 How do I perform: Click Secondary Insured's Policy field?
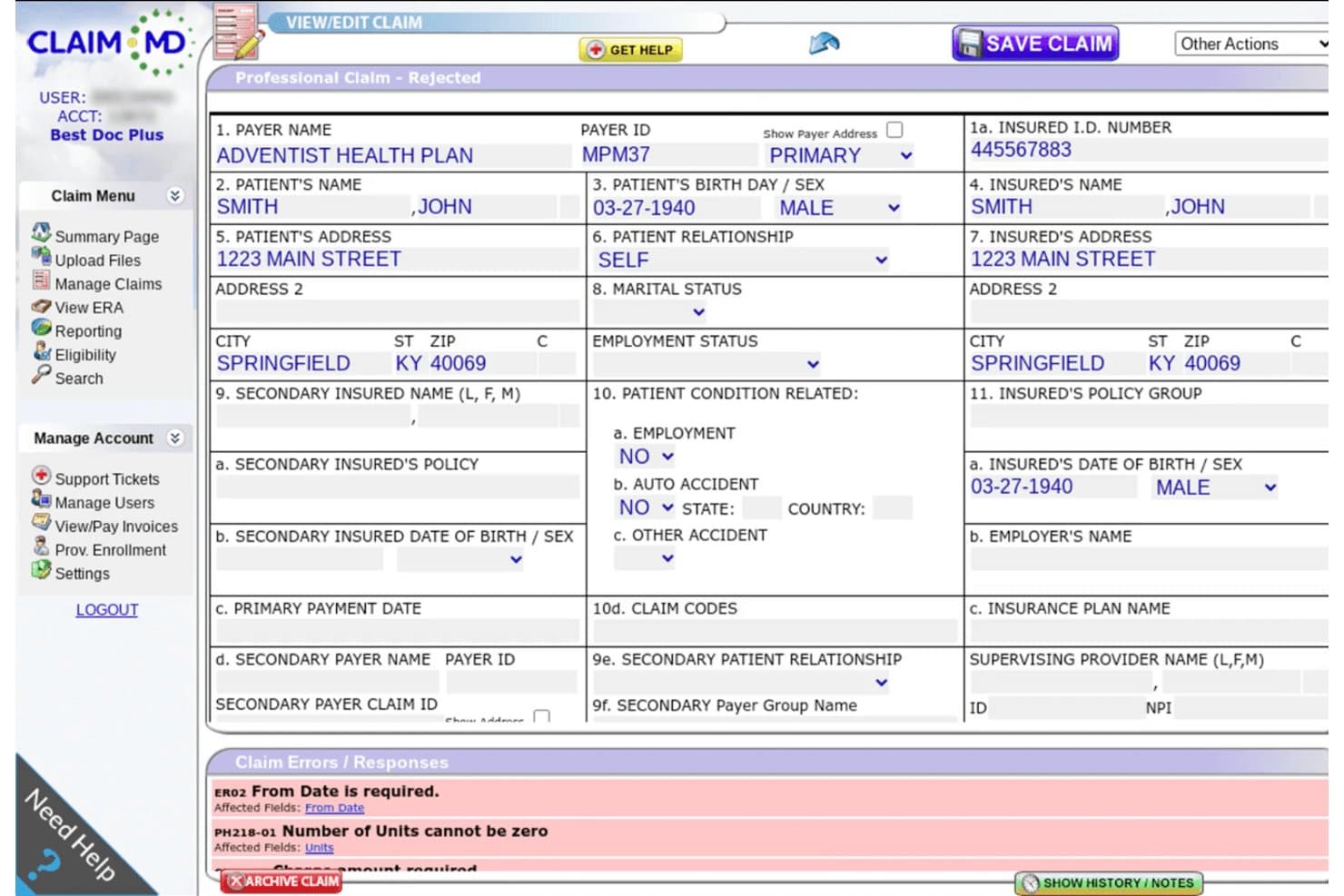tap(397, 487)
